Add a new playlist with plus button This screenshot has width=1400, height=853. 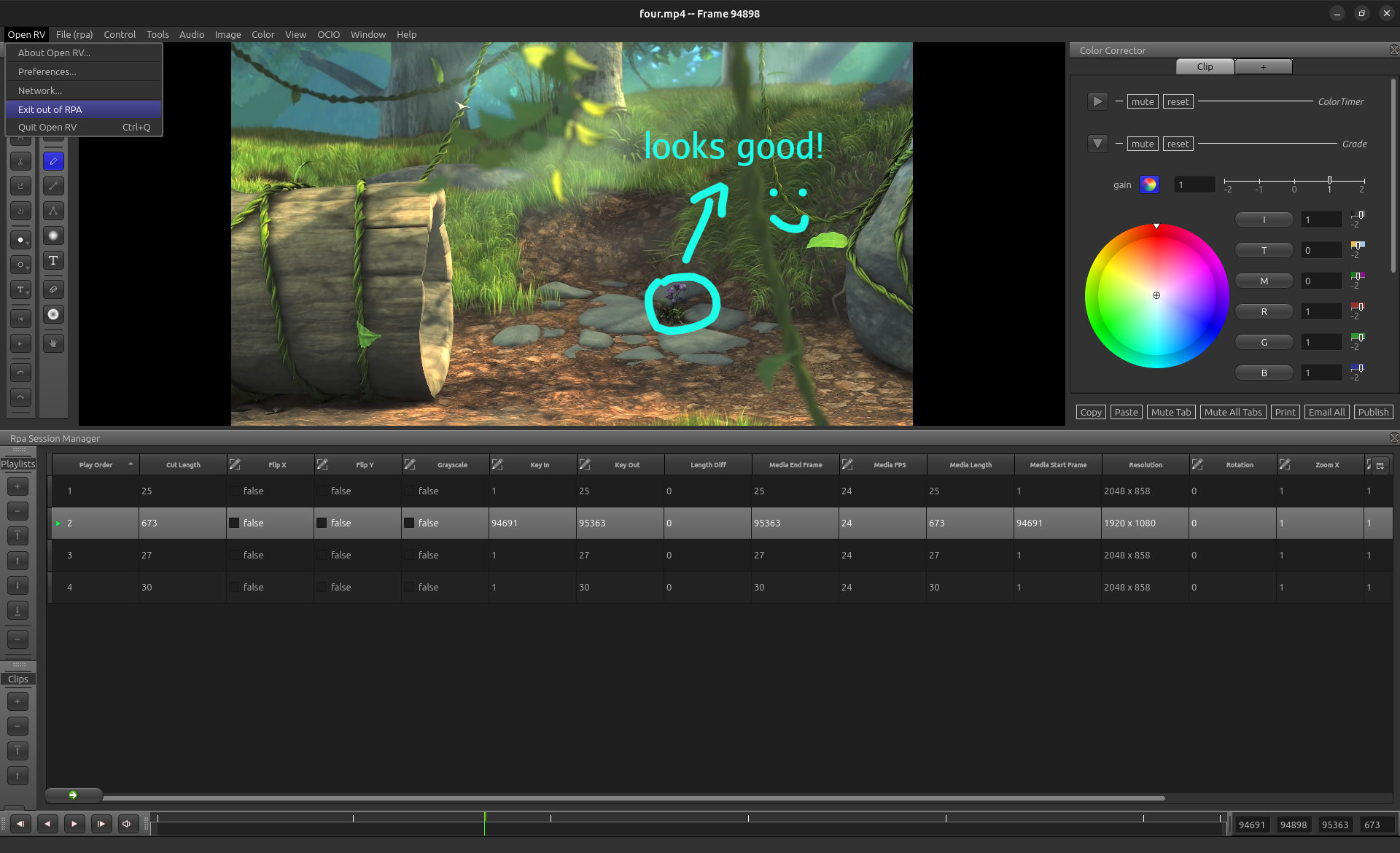coord(17,486)
